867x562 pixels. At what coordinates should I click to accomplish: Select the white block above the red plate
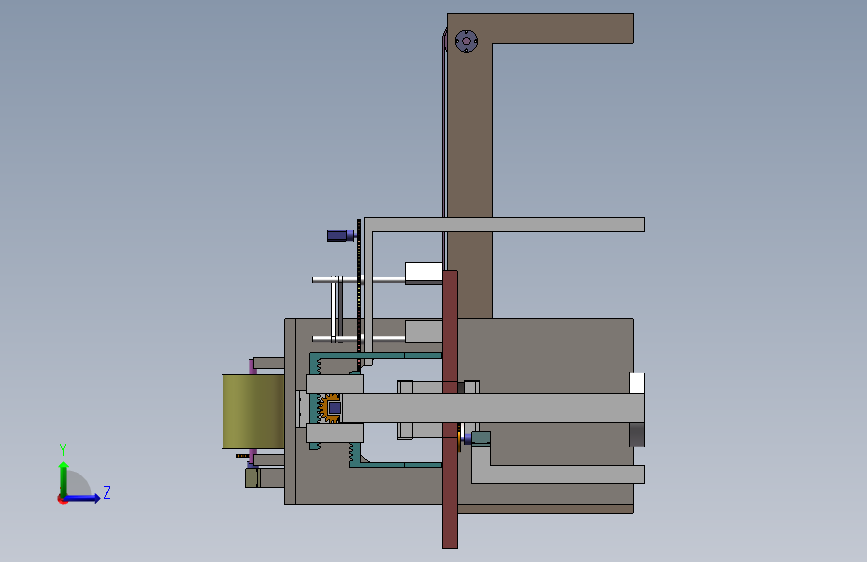pyautogui.click(x=424, y=273)
